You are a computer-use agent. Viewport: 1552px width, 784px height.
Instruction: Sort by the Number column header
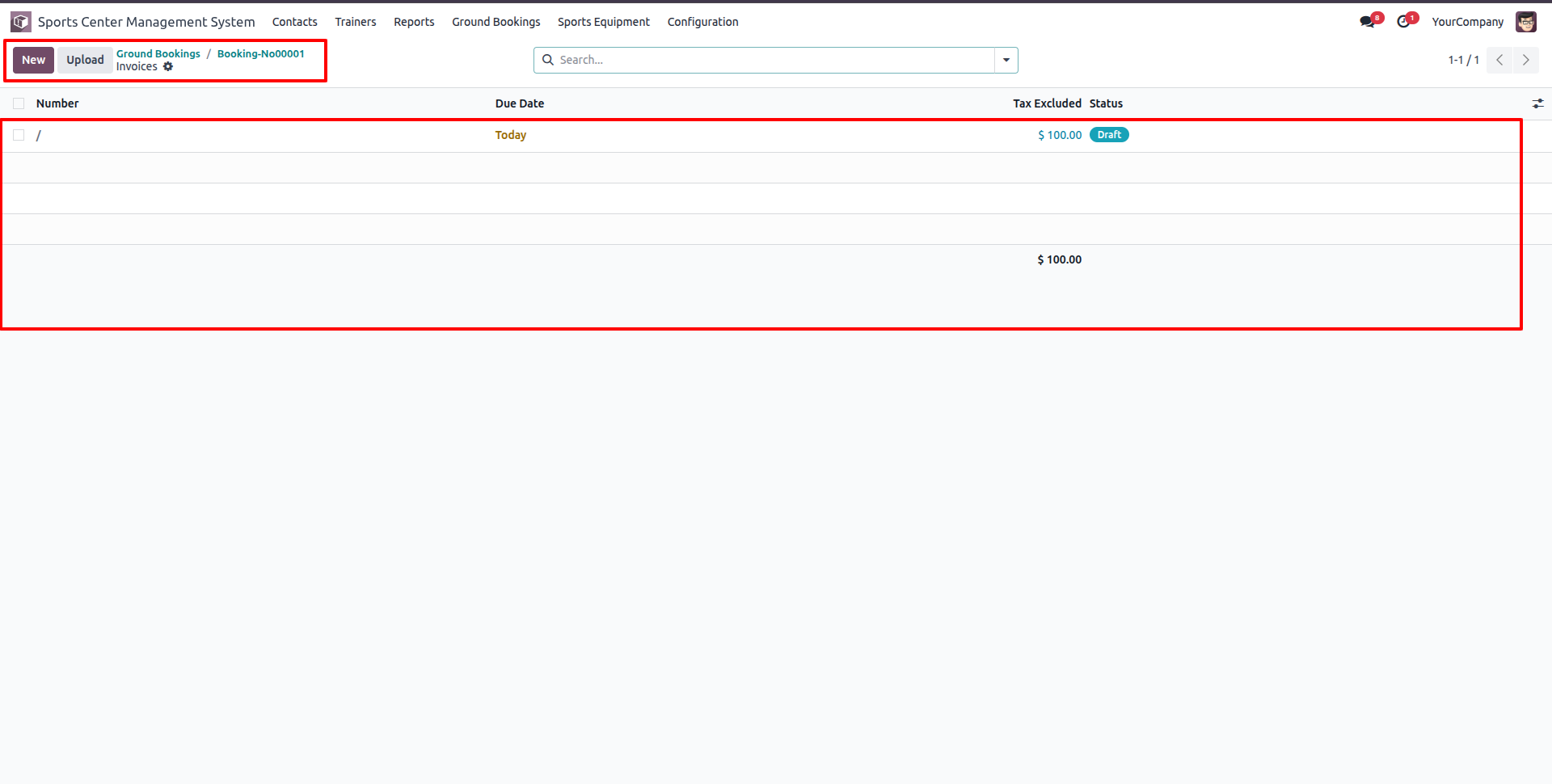coord(57,103)
